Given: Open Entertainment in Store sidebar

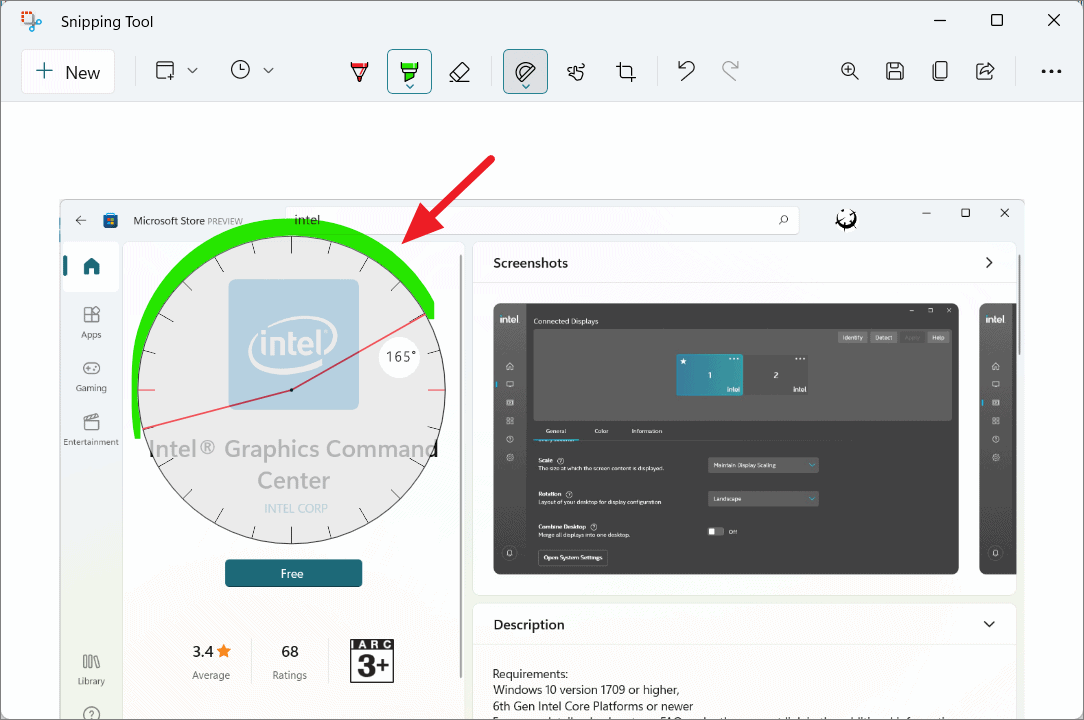Looking at the screenshot, I should click(x=91, y=430).
